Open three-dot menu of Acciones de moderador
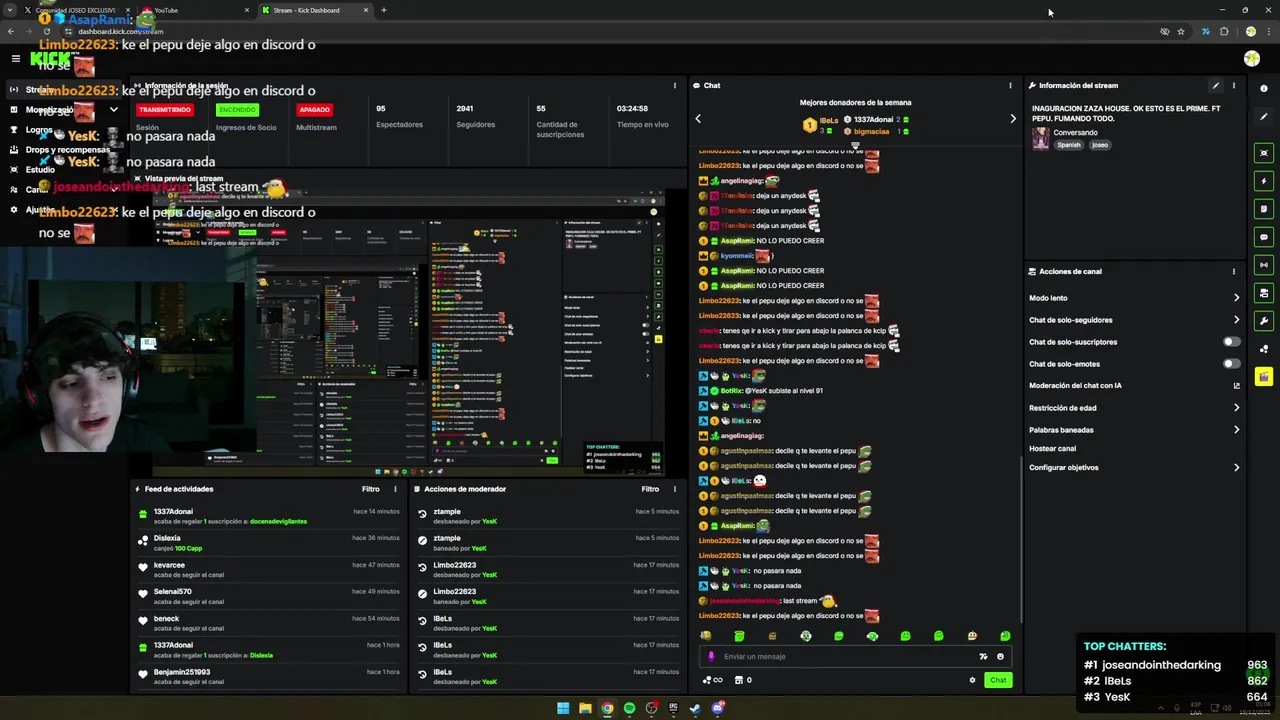 (675, 489)
